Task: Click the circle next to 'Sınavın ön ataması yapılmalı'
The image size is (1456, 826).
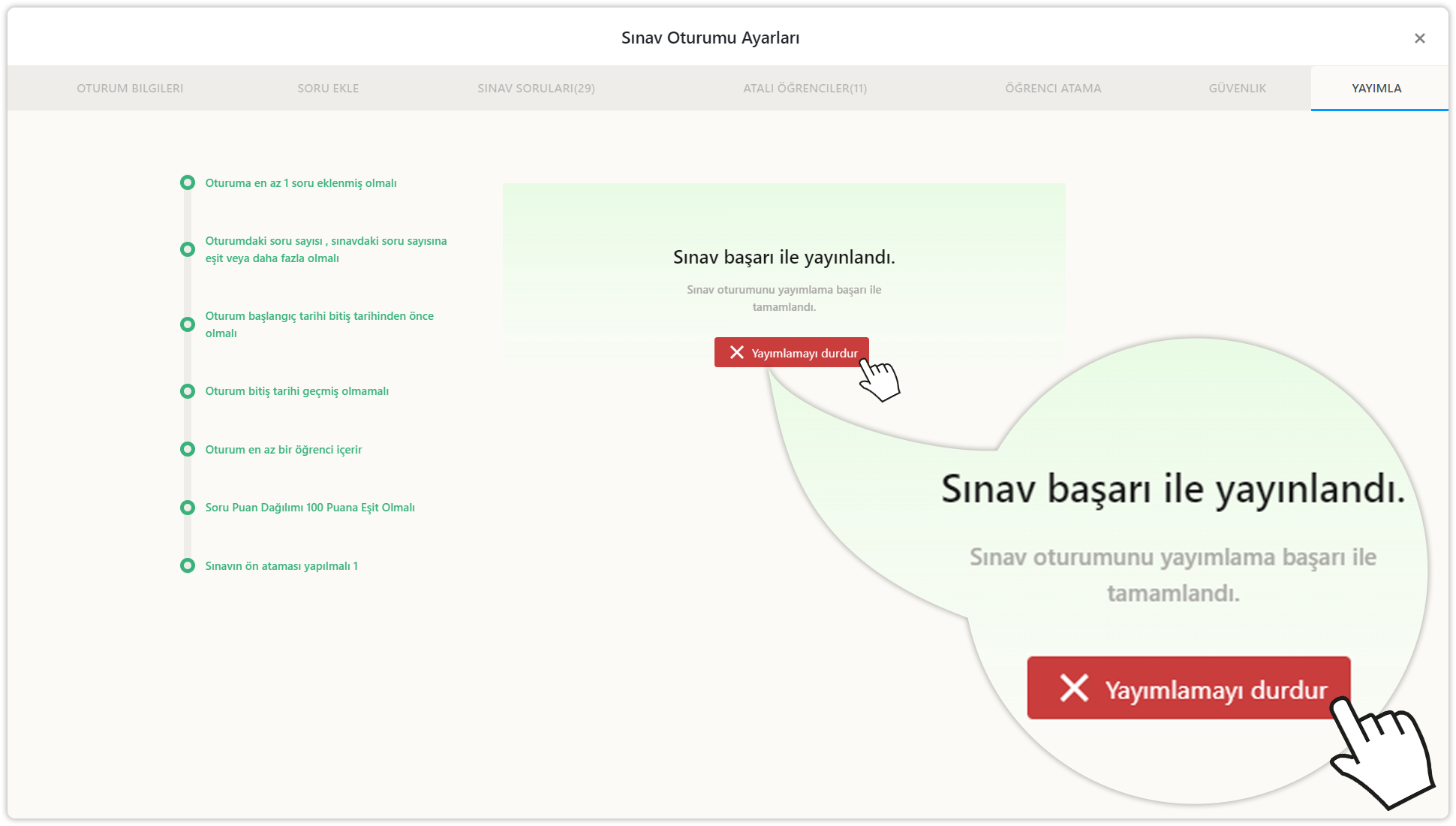Action: pyautogui.click(x=188, y=566)
